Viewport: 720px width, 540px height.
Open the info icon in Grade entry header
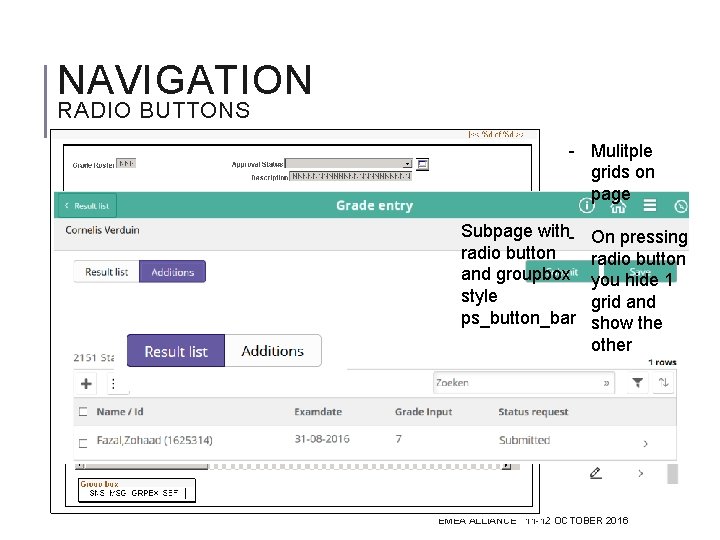point(586,205)
